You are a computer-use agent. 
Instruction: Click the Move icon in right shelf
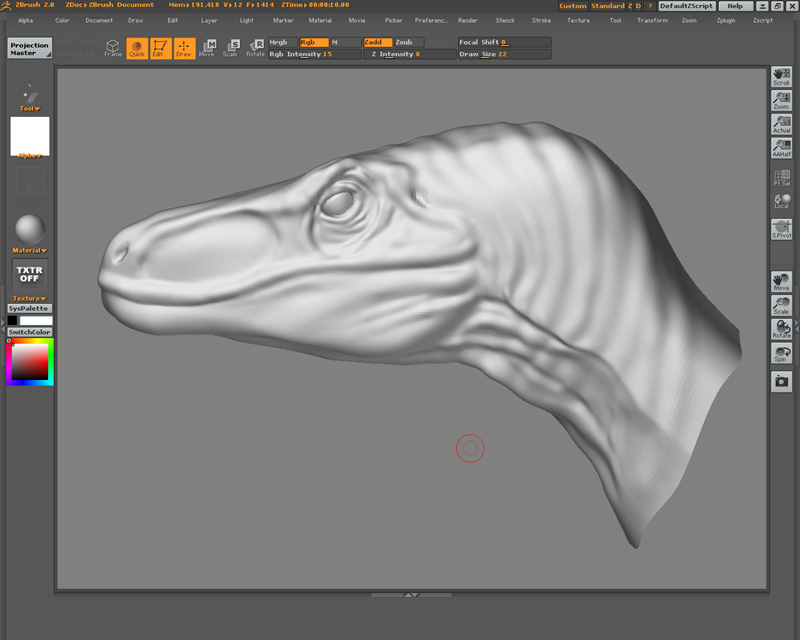(781, 282)
